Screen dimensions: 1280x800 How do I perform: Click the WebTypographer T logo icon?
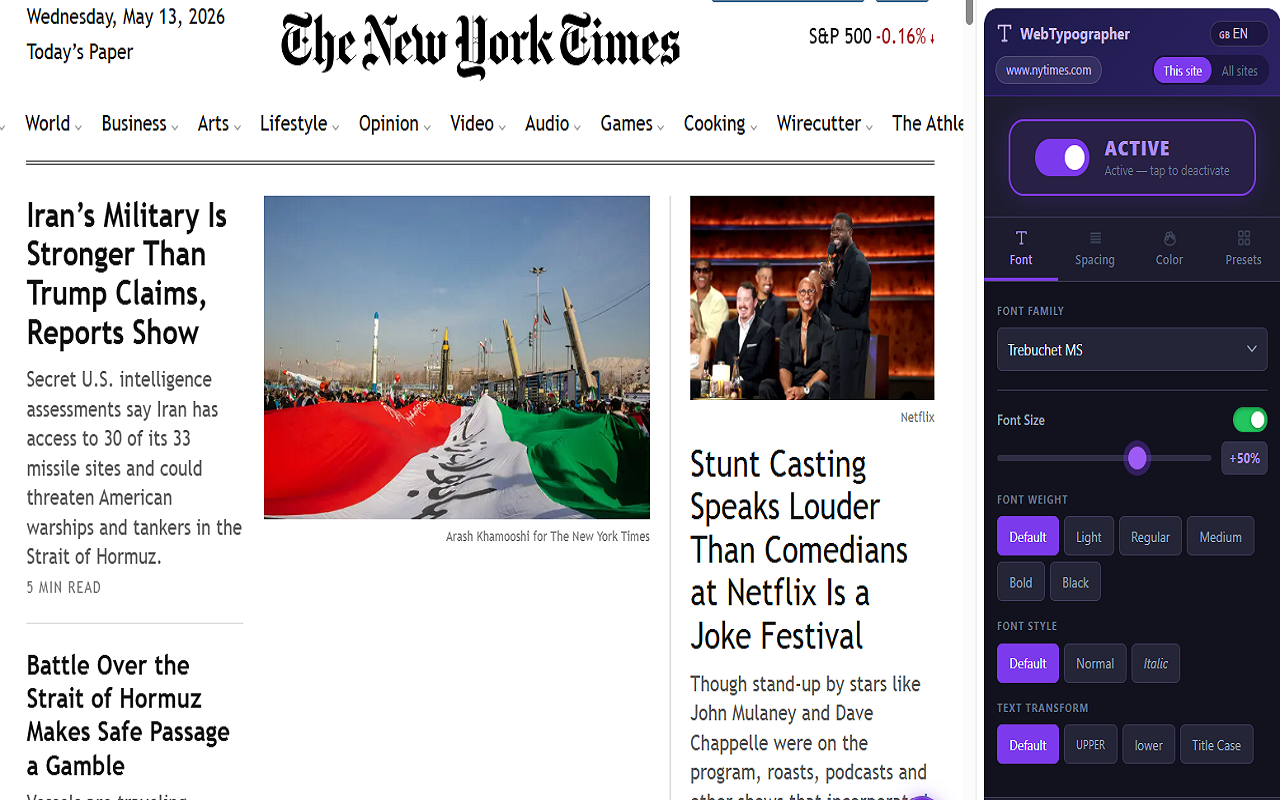click(x=1005, y=34)
